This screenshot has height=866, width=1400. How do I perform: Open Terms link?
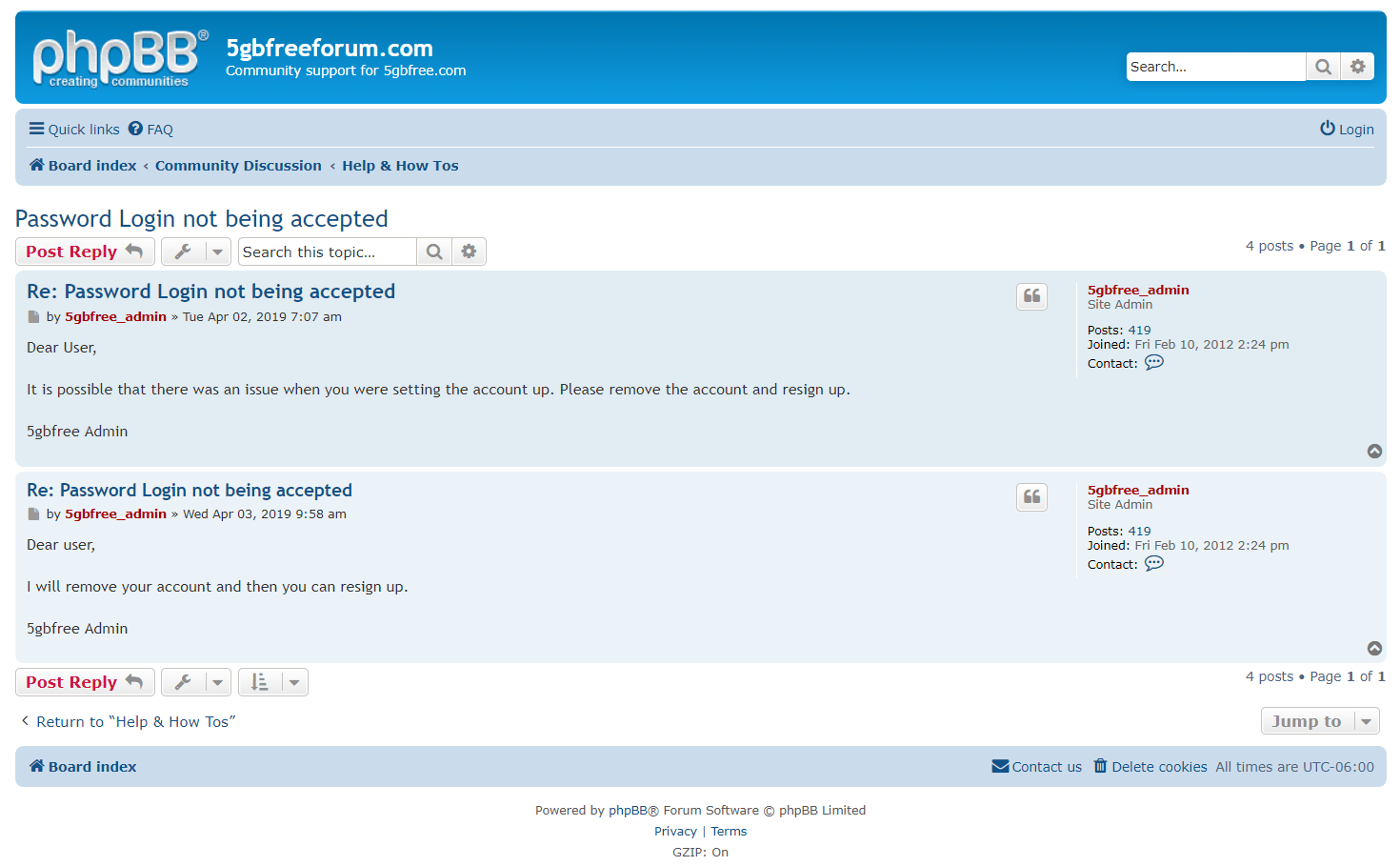[x=729, y=832]
